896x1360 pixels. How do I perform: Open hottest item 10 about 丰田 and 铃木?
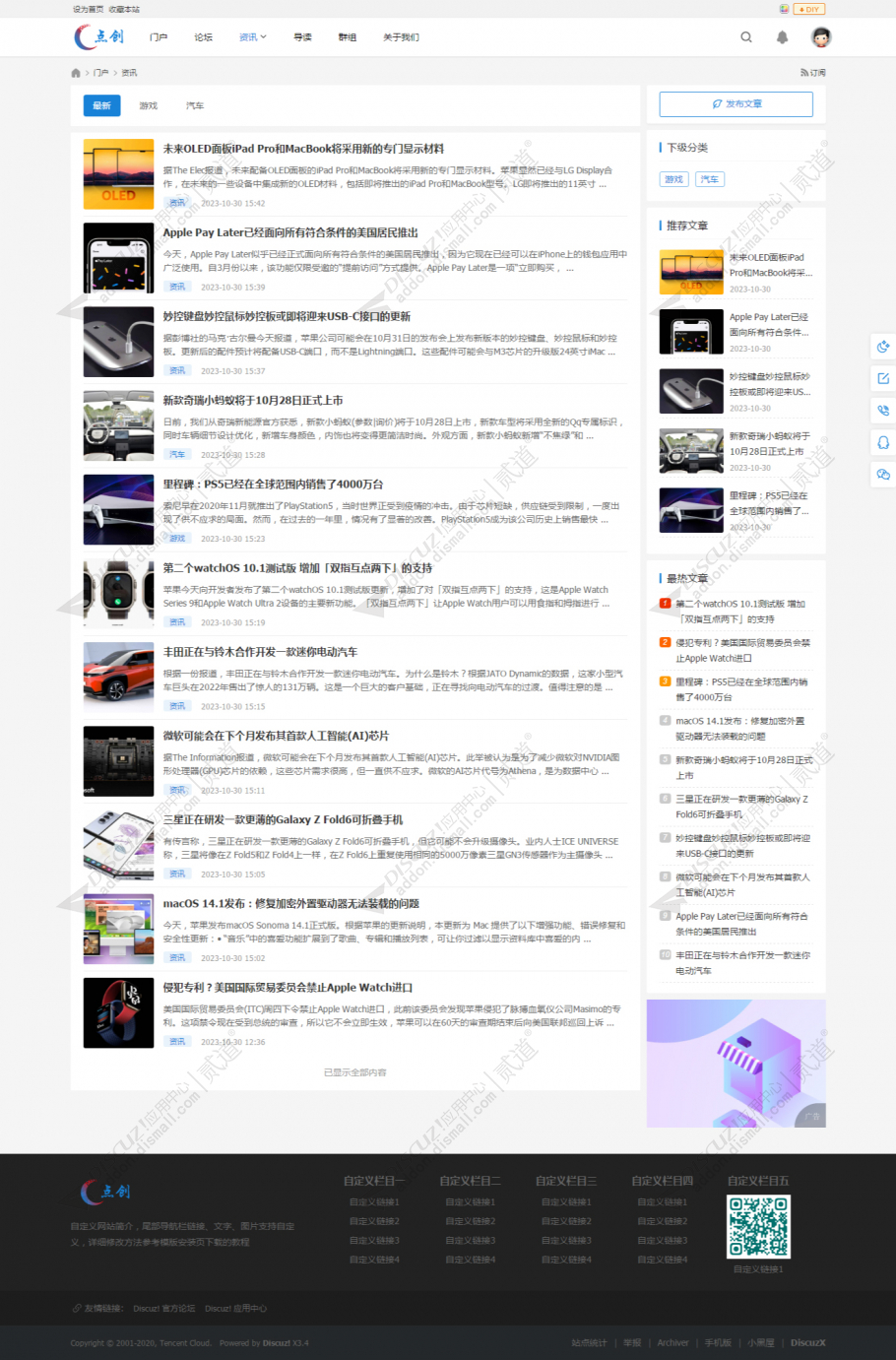[742, 963]
